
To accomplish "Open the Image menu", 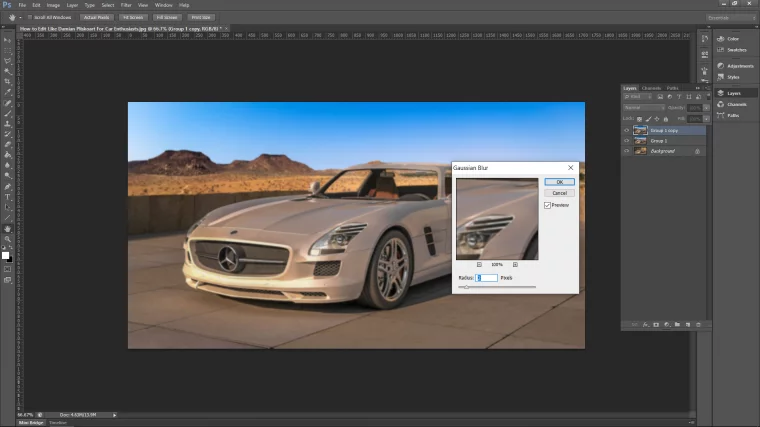I will tap(53, 5).
